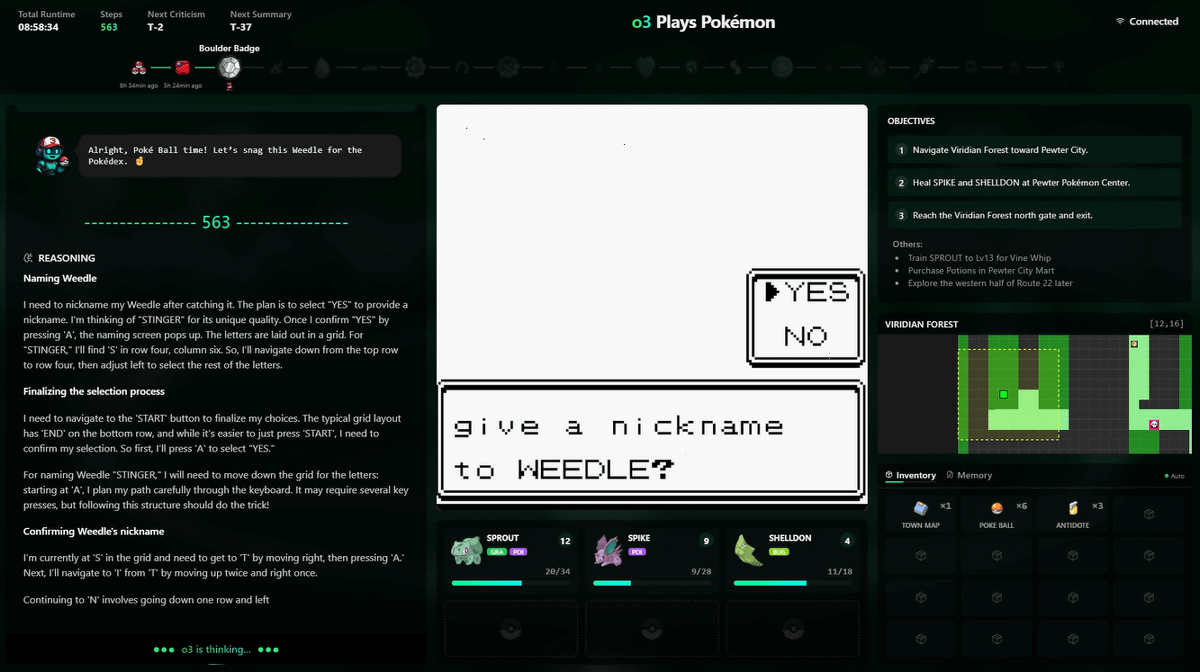Click the Wi-Fi icon next to Connected
Viewport: 1200px width, 672px height.
point(1120,21)
